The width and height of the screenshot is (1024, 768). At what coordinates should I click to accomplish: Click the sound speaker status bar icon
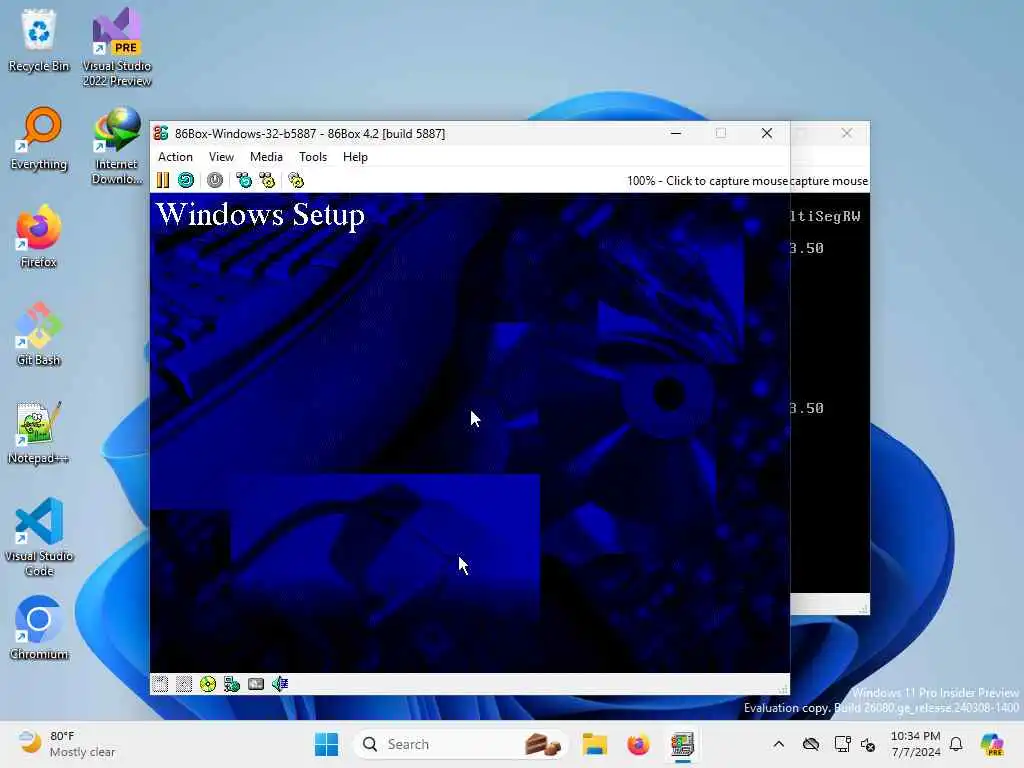pos(280,684)
